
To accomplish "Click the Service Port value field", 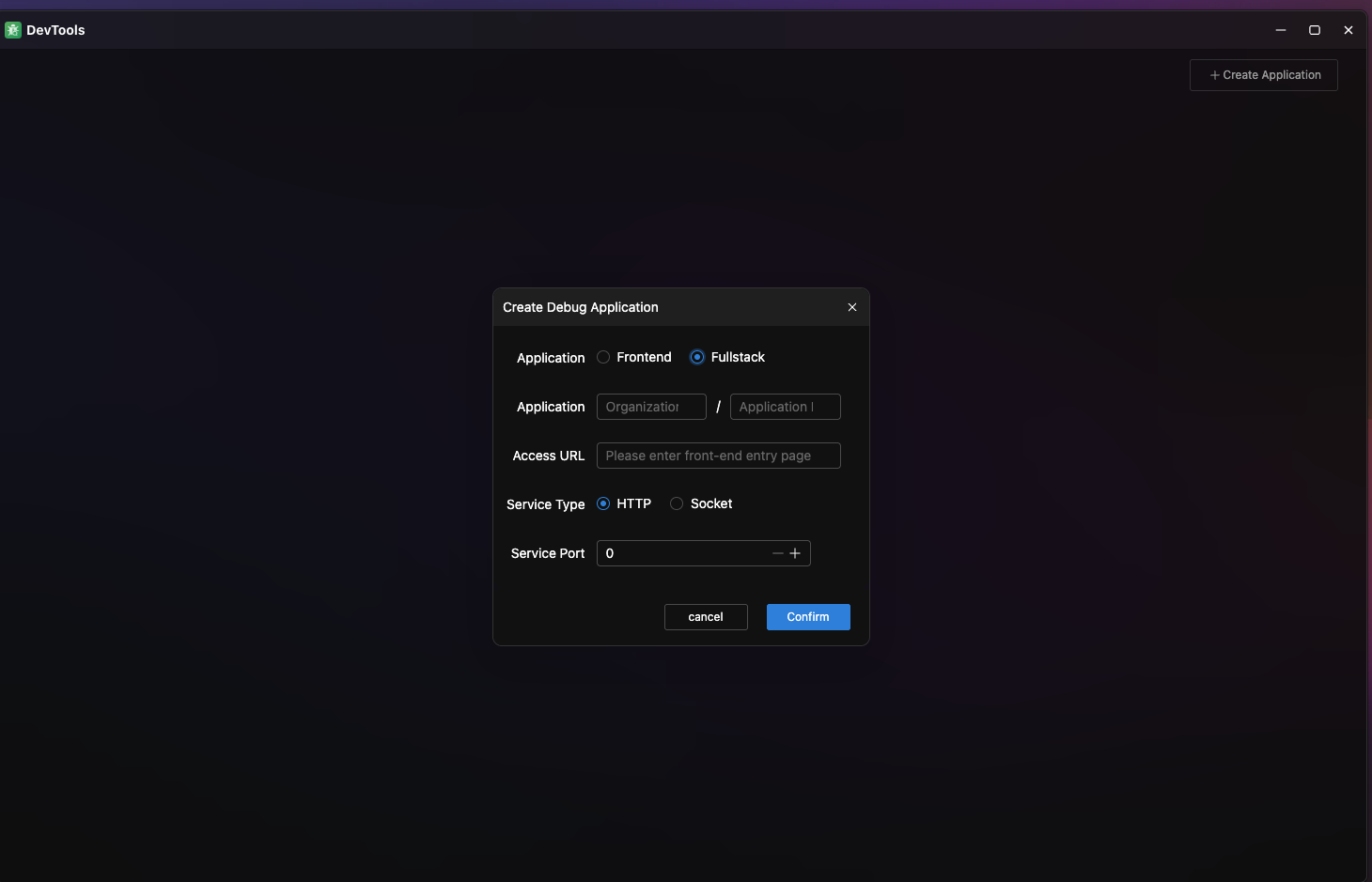I will pos(677,553).
